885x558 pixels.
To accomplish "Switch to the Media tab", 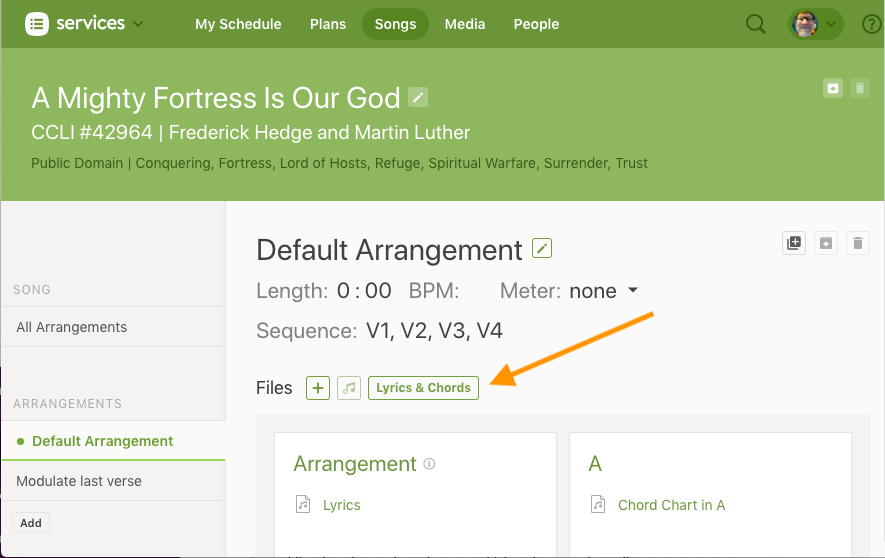I will pyautogui.click(x=465, y=24).
